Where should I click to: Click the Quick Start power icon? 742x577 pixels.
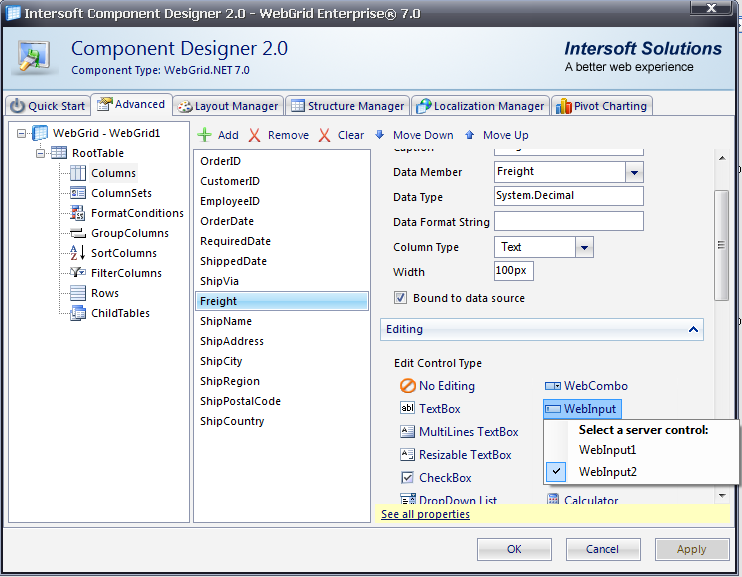coord(18,106)
